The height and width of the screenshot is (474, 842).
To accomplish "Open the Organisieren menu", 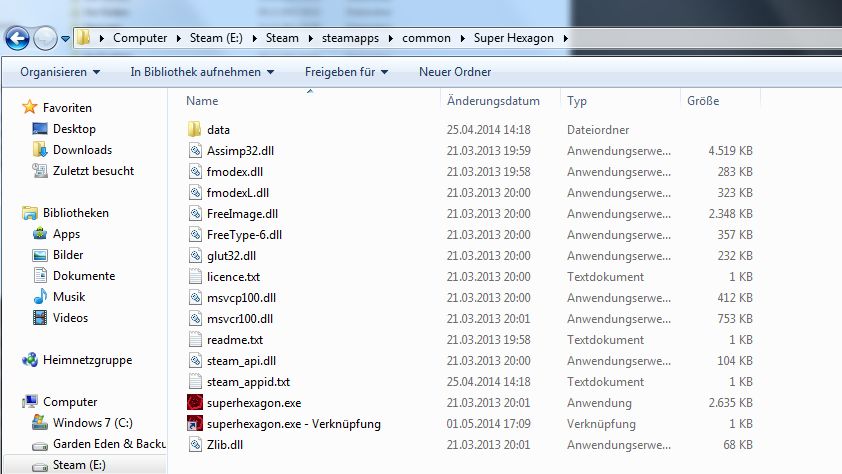I will pyautogui.click(x=60, y=72).
